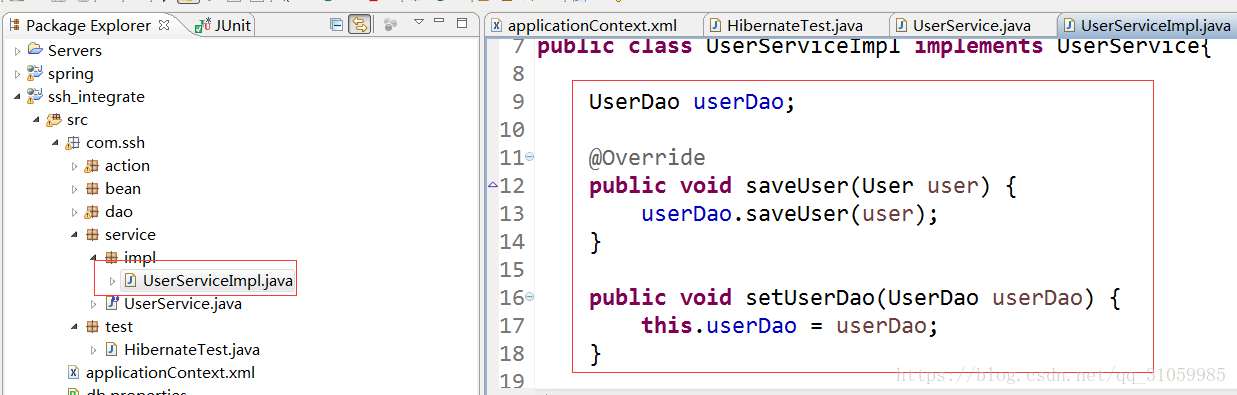
Task: Select the UserServiceImpl.java editor tab
Action: click(x=1146, y=25)
